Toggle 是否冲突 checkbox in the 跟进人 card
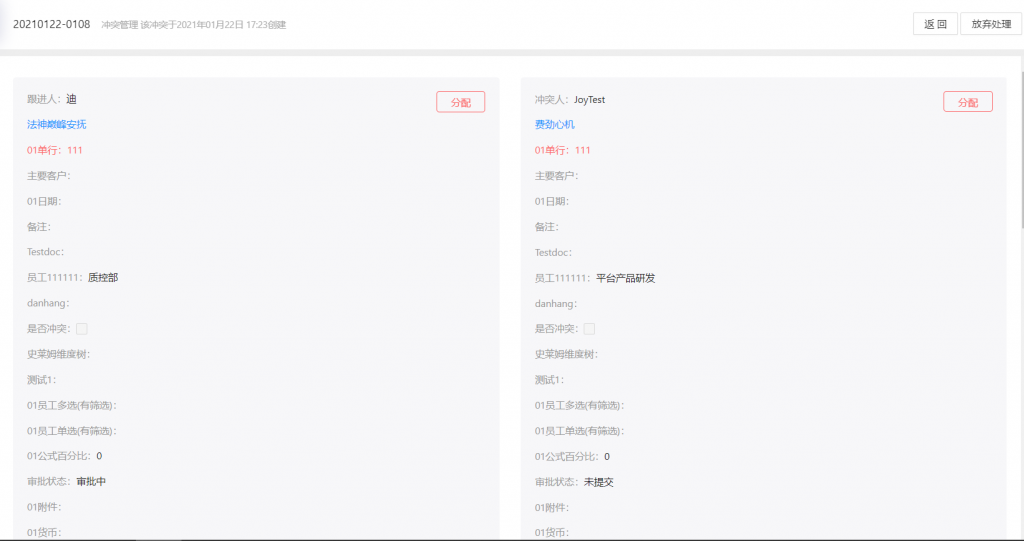Screen dimensions: 1024x541 [82, 329]
